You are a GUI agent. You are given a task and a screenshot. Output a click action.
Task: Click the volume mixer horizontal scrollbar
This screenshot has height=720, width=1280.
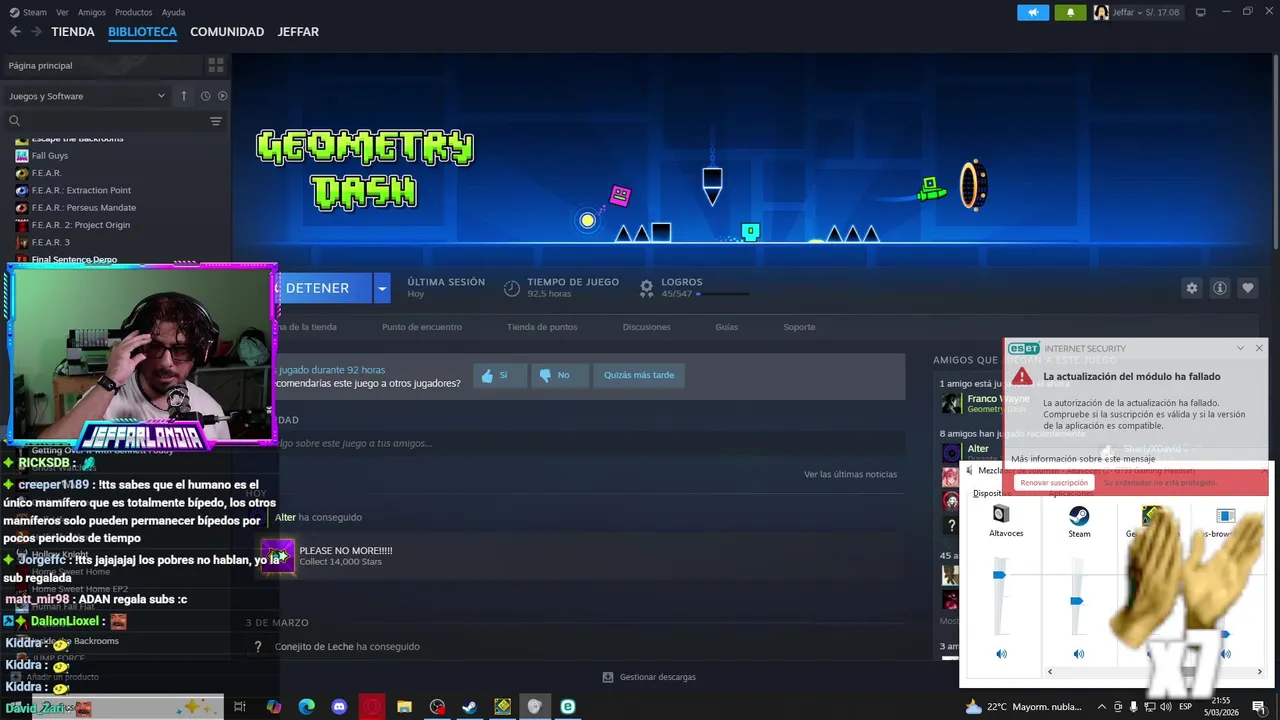point(1153,672)
